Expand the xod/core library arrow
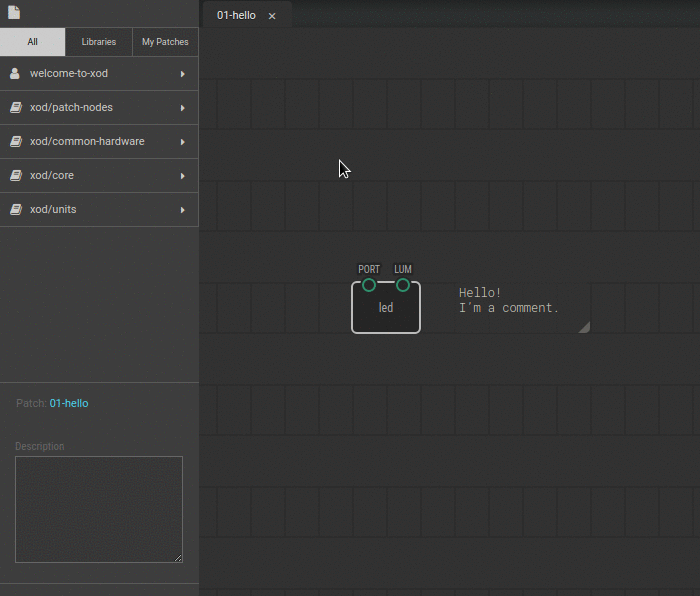Screen dimensions: 700x596 coord(182,176)
